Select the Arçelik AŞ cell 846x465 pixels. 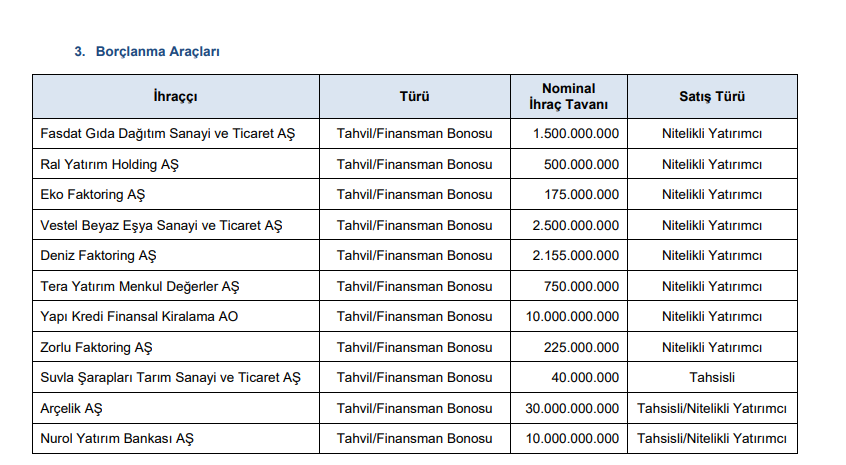click(x=72, y=409)
